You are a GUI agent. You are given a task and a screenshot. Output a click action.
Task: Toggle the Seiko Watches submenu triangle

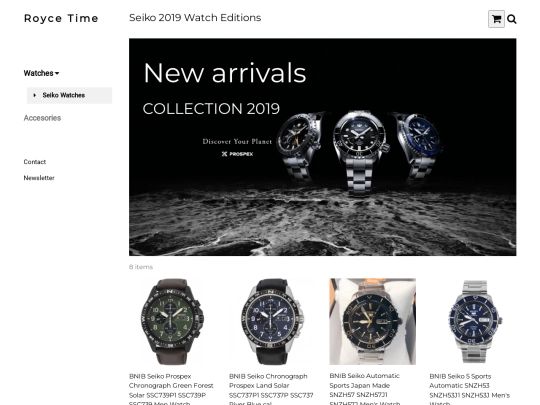click(x=34, y=95)
